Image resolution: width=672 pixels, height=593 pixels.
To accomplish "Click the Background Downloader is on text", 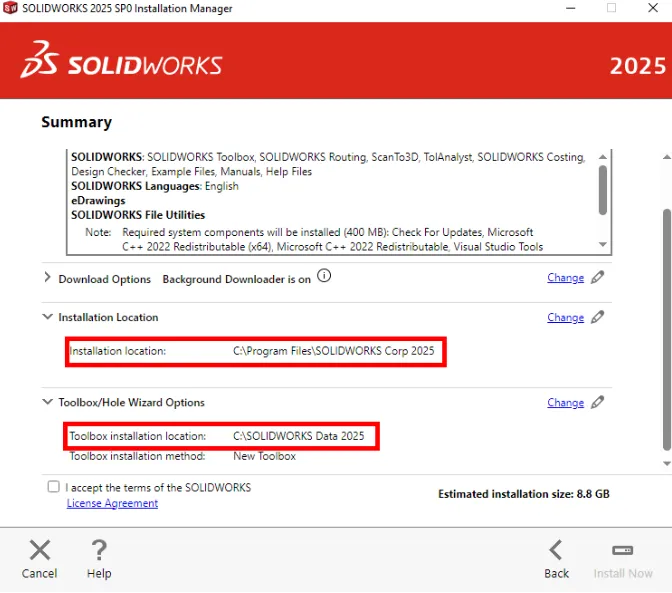I will pyautogui.click(x=237, y=279).
